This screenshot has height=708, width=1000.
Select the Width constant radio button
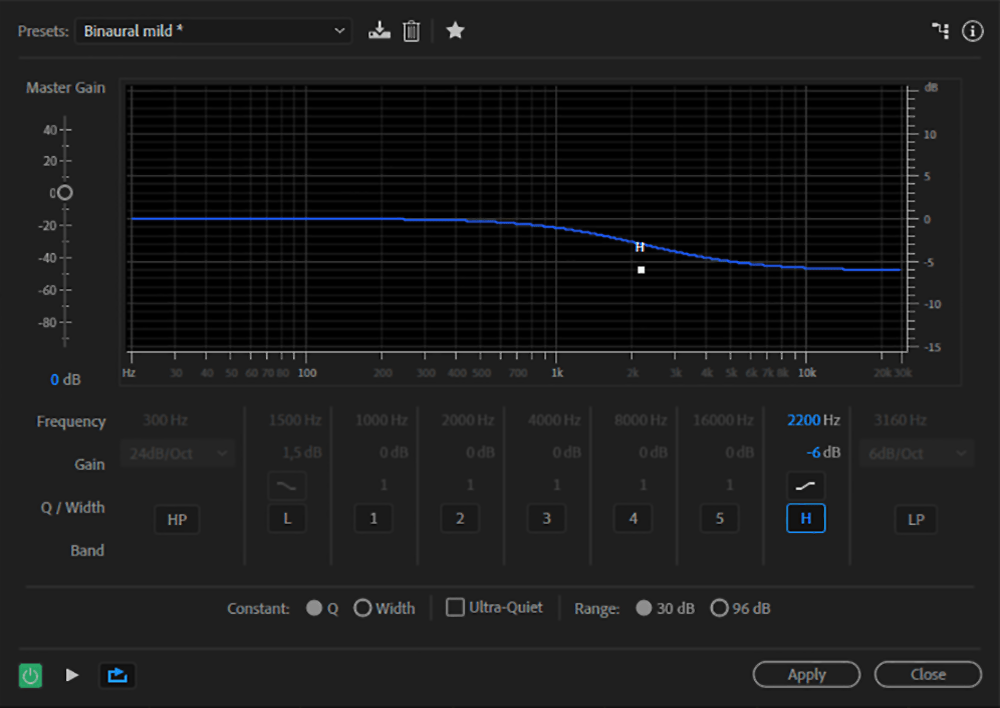click(x=363, y=608)
